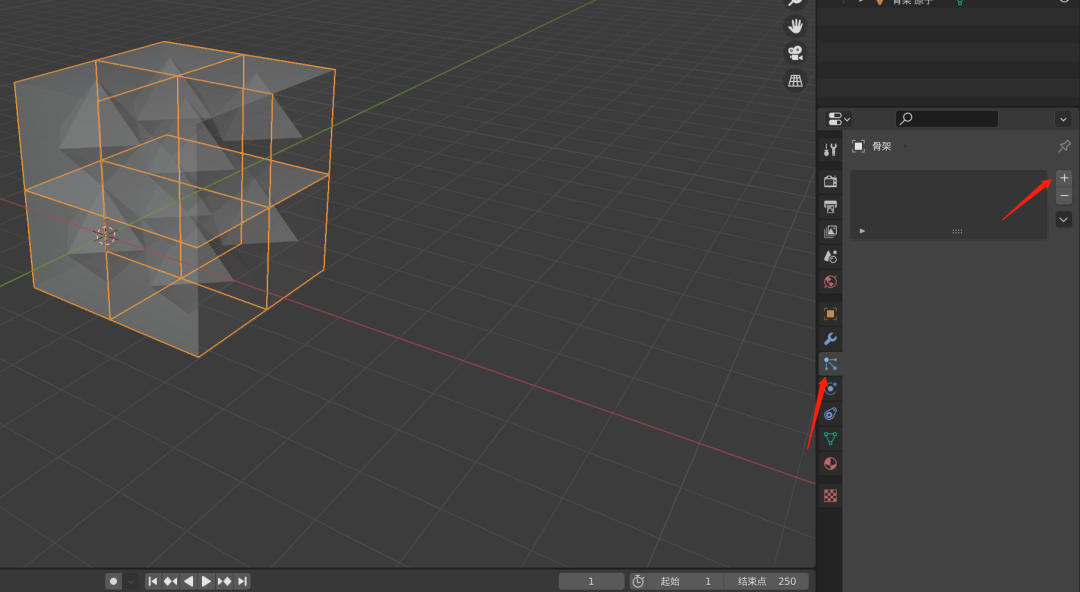Screen dimensions: 1080x592
Task: Open the Particles properties tab
Action: pos(830,364)
